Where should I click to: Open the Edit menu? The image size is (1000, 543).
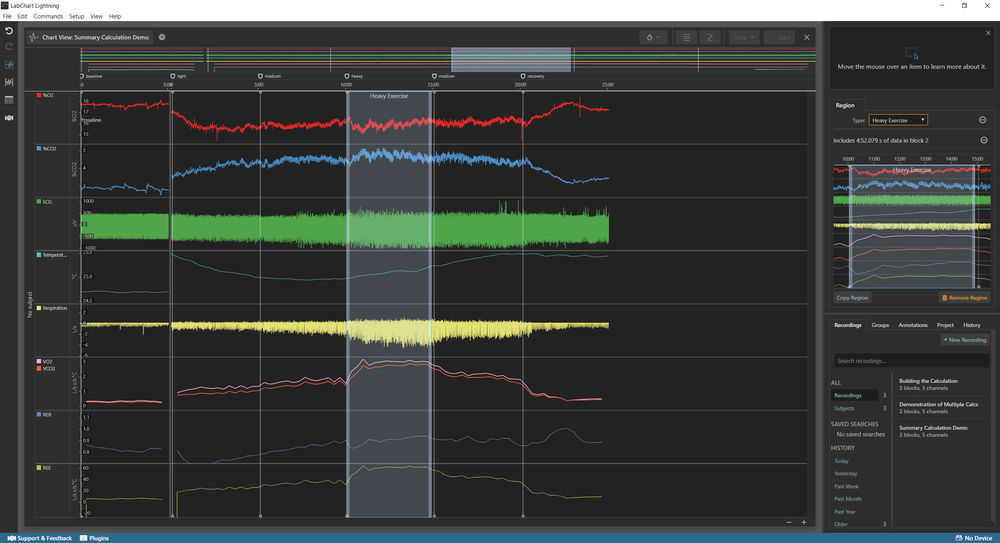[22, 16]
